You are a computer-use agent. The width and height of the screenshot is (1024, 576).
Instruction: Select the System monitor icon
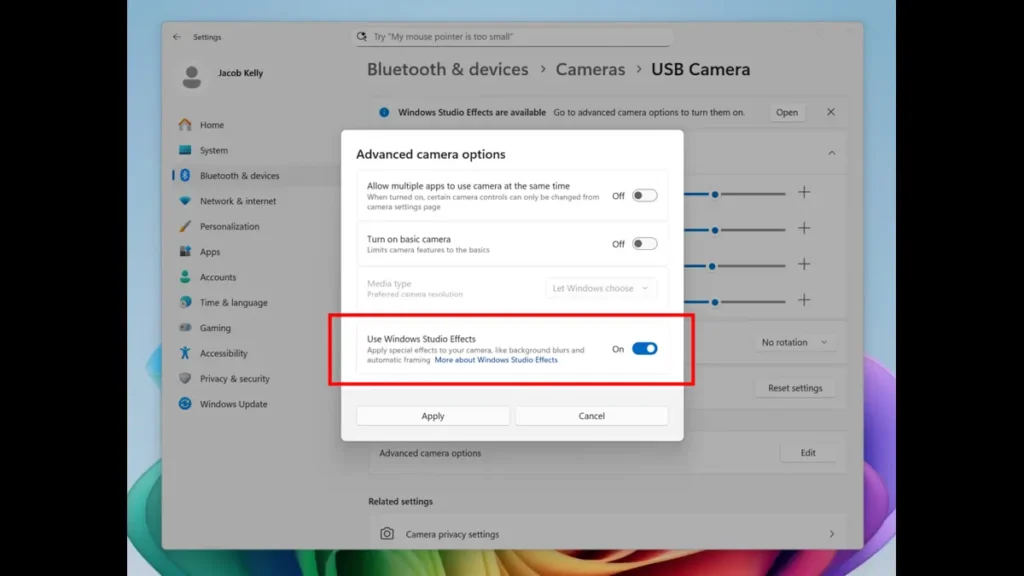(x=185, y=150)
